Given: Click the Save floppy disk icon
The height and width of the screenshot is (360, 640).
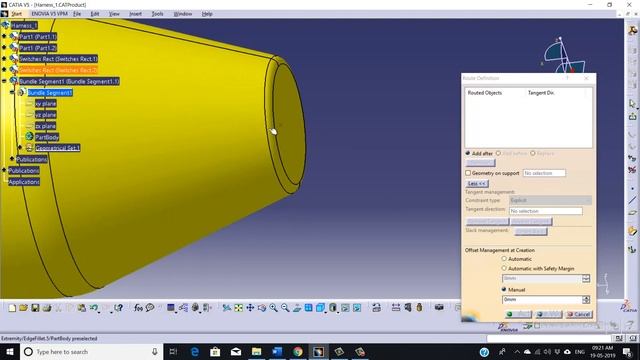Looking at the screenshot, I should (35, 308).
